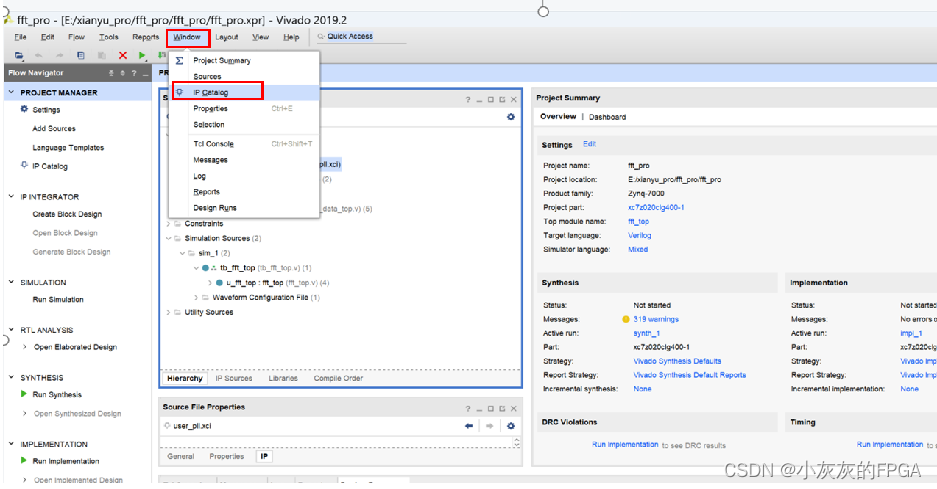Click Settings gear in Project Manager

(25, 109)
